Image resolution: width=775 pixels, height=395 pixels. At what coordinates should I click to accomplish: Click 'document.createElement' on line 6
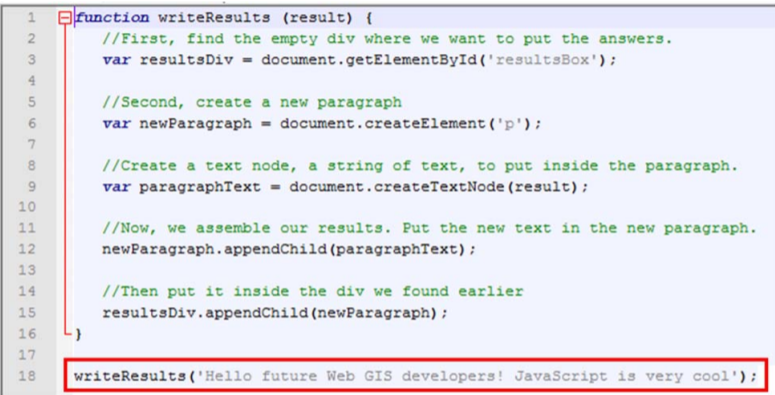383,123
